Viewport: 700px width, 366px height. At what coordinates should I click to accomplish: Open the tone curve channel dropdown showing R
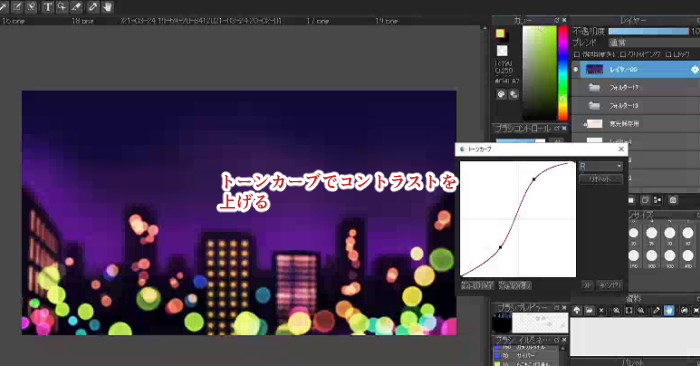click(600, 166)
